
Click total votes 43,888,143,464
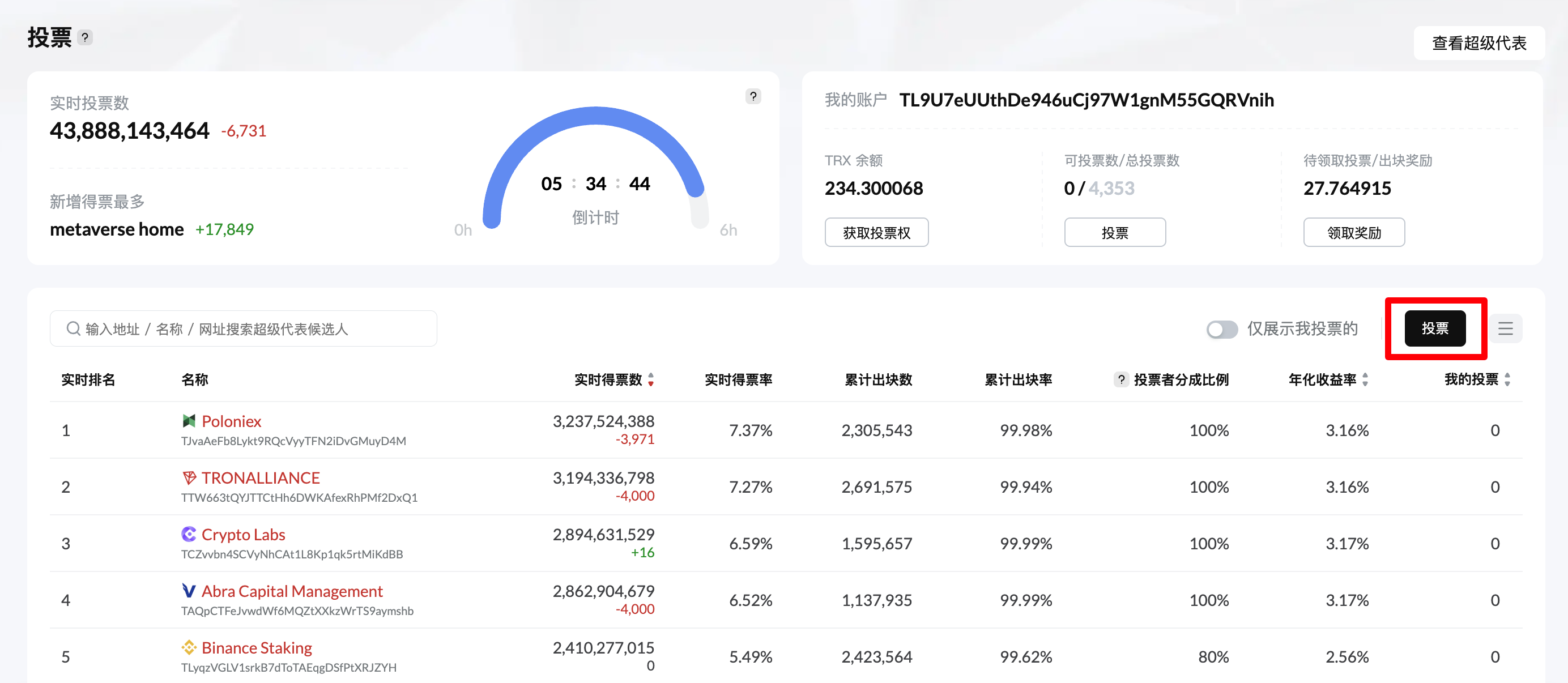(x=130, y=131)
